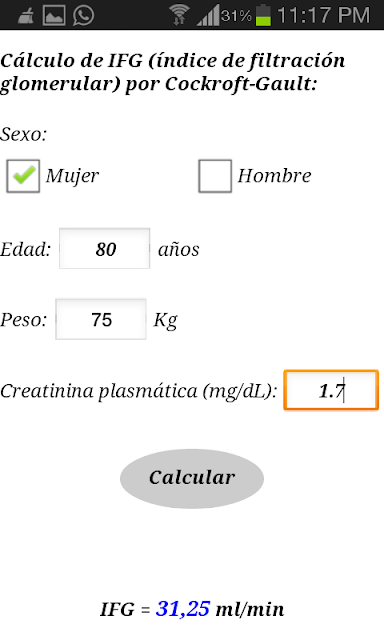Tap the Sexo label
This screenshot has width=384, height=640.
pyautogui.click(x=24, y=134)
